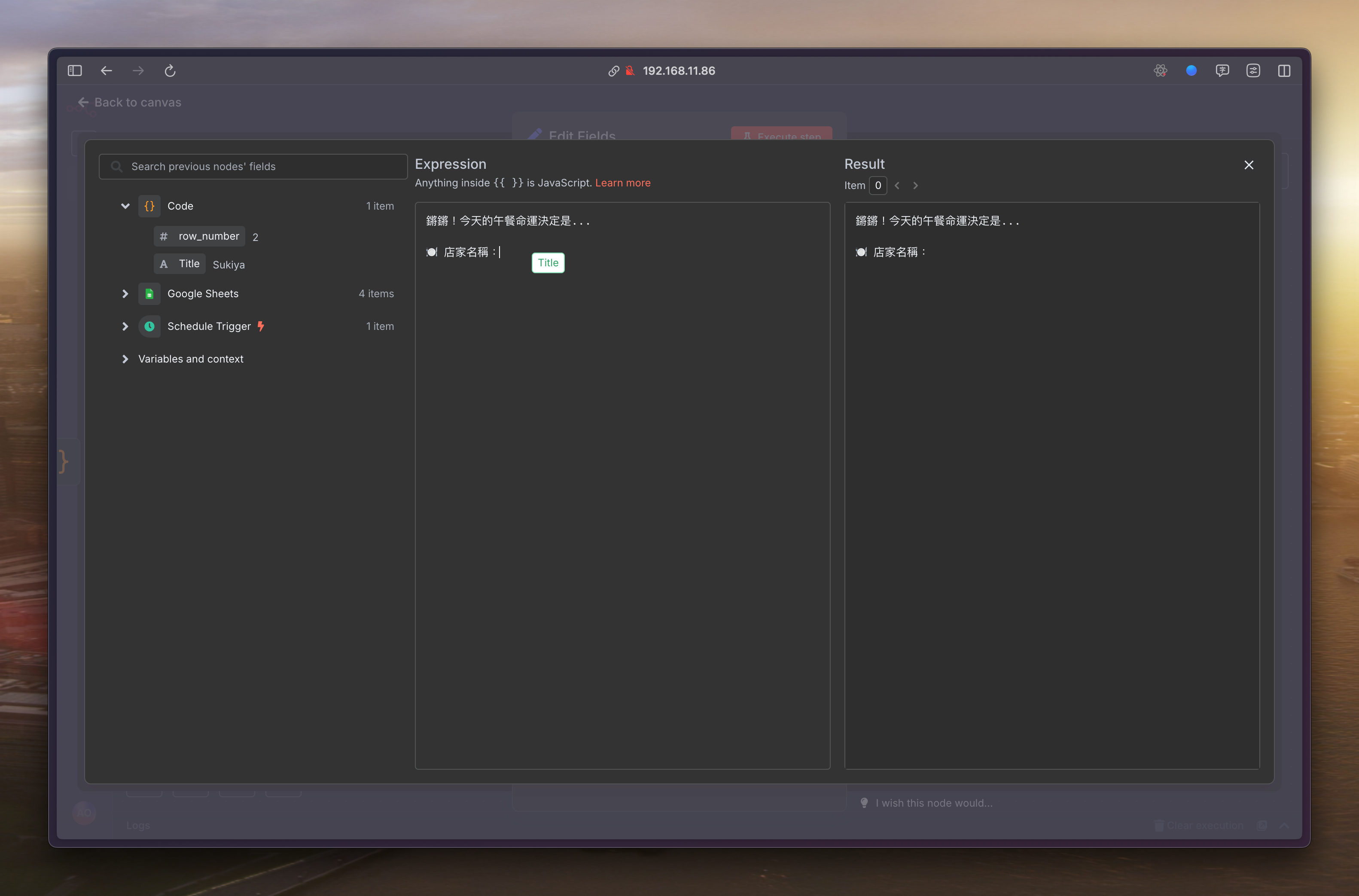1359x896 pixels.
Task: Click the Schedule Trigger clock icon
Action: 149,326
